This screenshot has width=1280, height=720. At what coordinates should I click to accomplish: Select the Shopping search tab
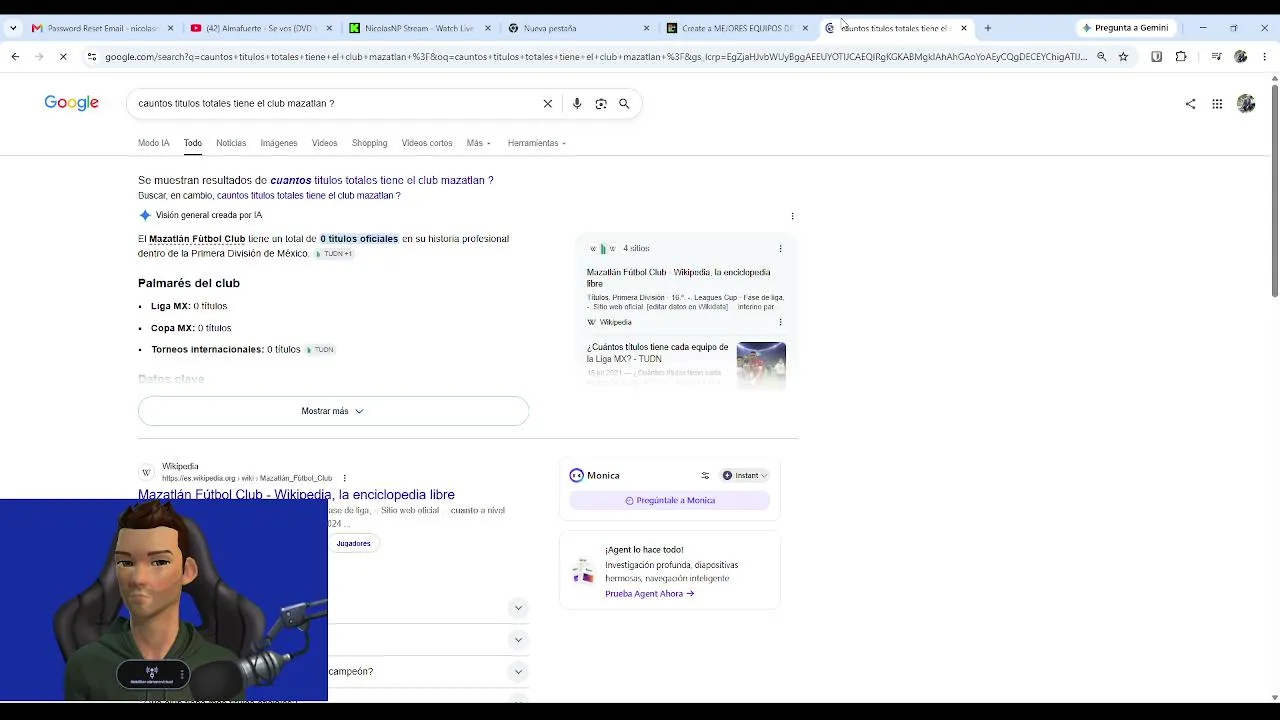pyautogui.click(x=369, y=143)
